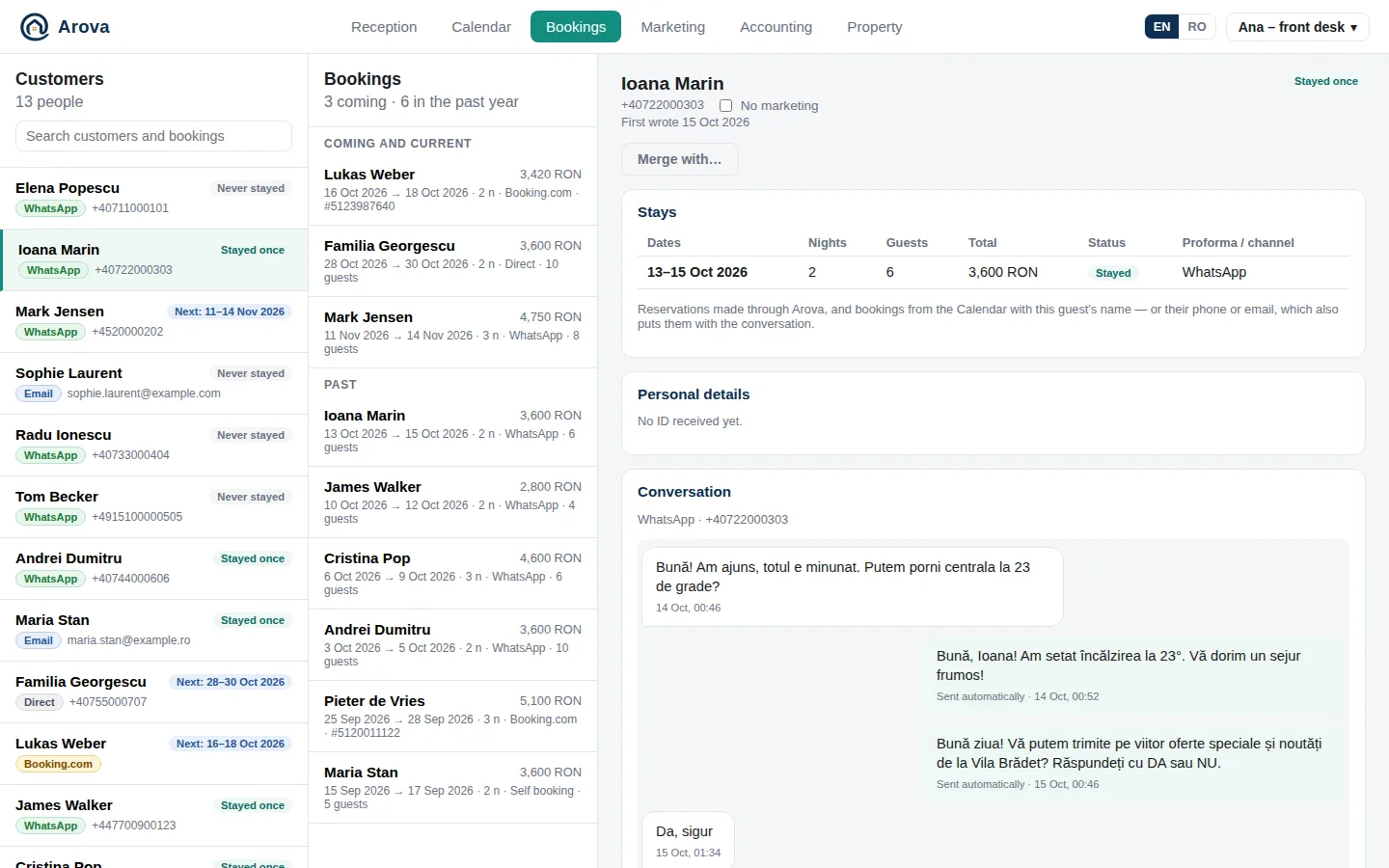The image size is (1389, 868).
Task: Click the Booking.com badge under Lukas Weber
Action: point(58,764)
